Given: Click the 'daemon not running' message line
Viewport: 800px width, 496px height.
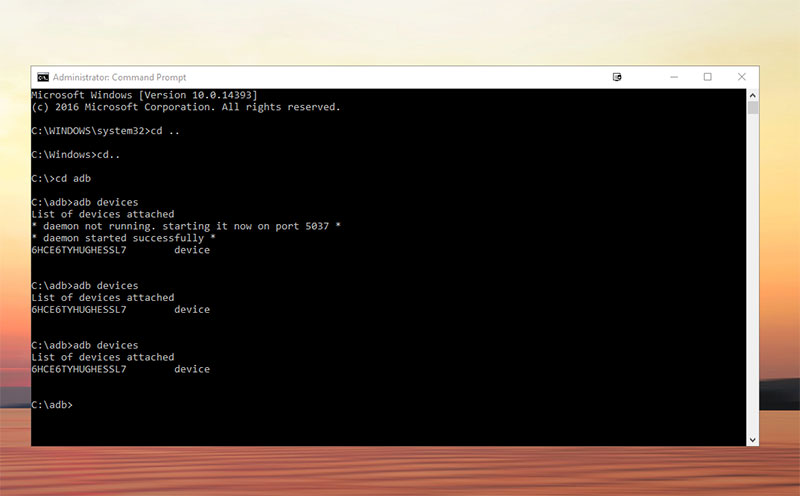Looking at the screenshot, I should click(186, 226).
